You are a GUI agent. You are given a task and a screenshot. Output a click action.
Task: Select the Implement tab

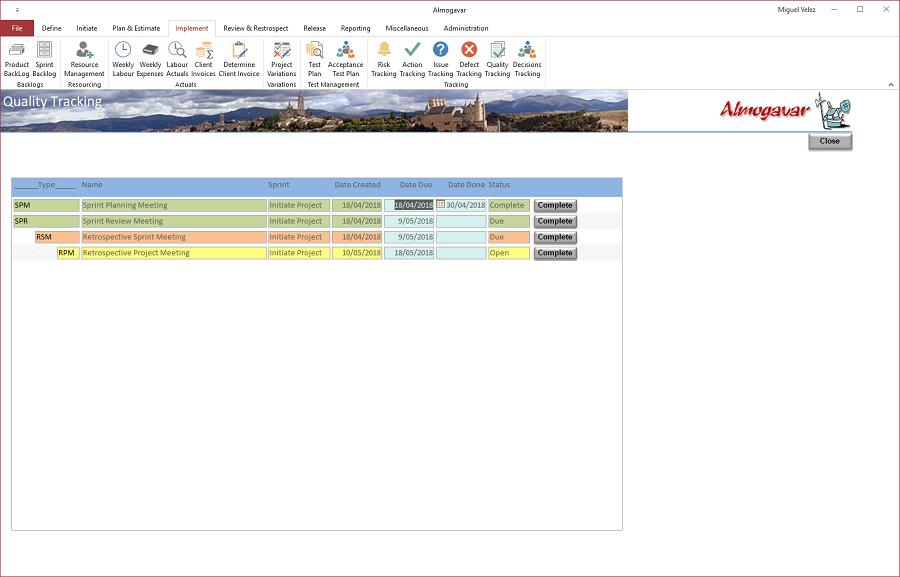point(192,28)
